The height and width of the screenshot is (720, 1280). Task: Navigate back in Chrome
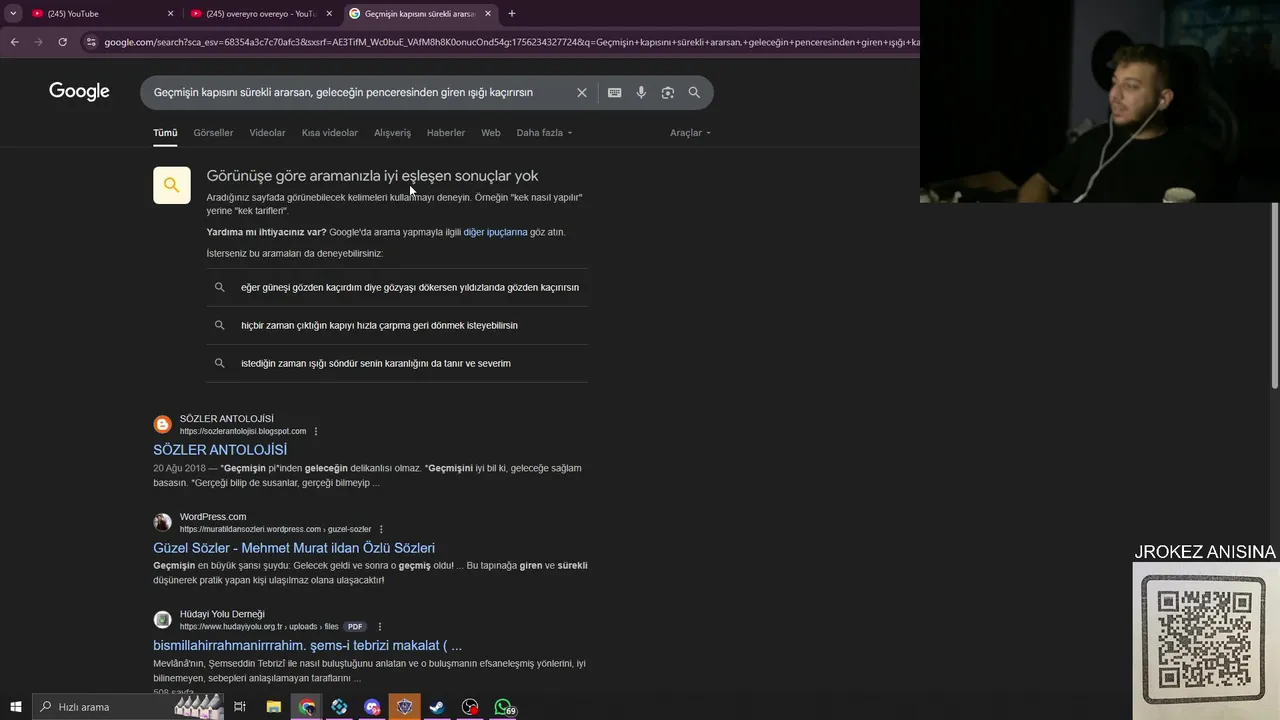(14, 42)
